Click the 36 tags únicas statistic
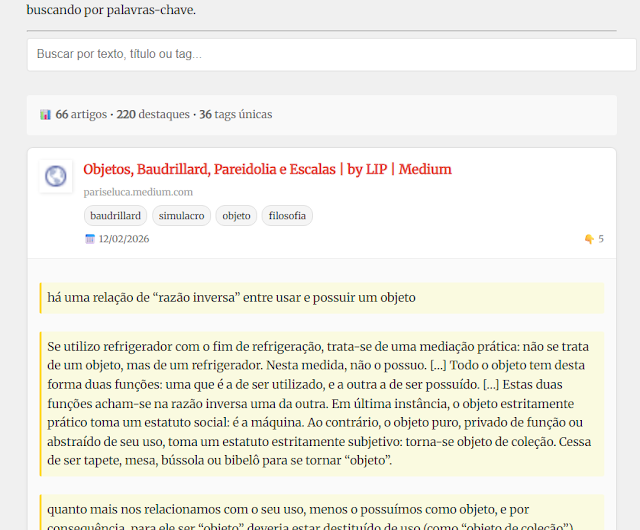640x530 pixels. pos(235,115)
